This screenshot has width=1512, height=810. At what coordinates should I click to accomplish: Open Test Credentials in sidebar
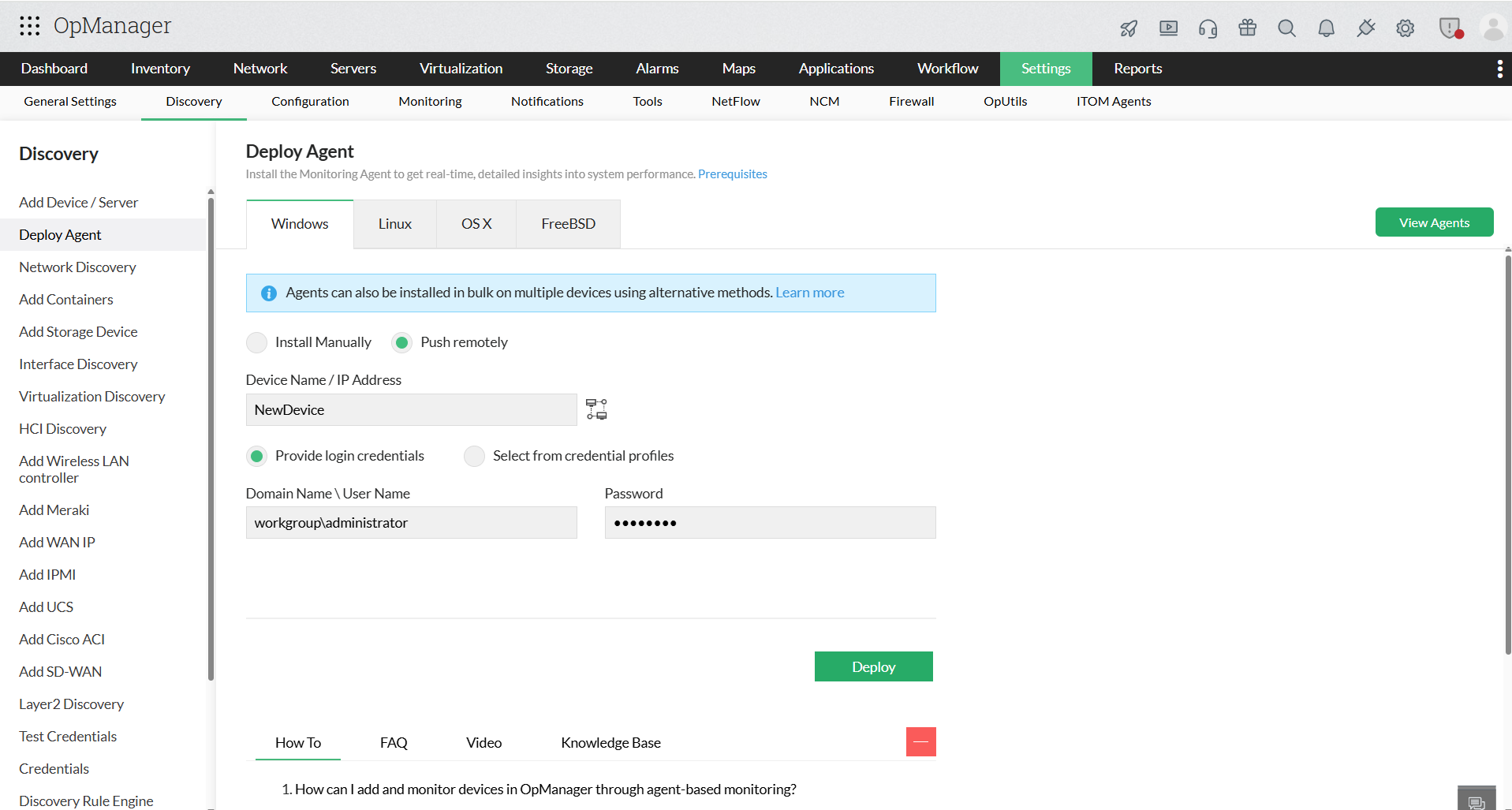pyautogui.click(x=68, y=737)
